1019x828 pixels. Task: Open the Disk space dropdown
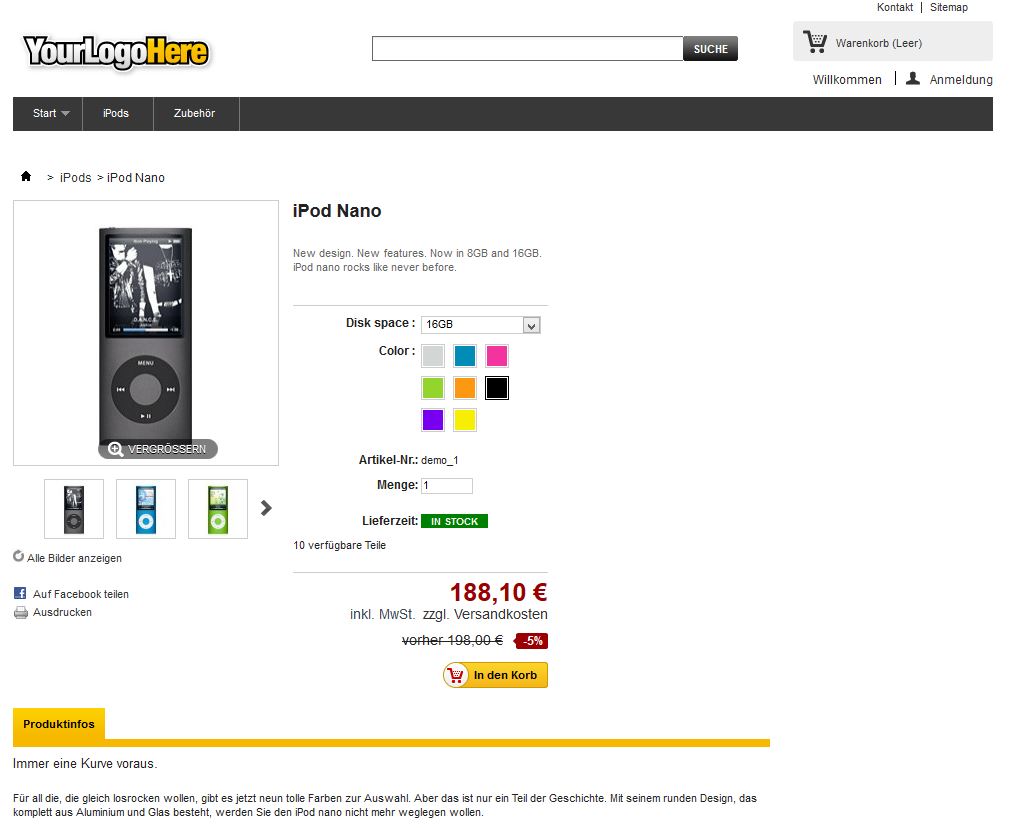click(481, 324)
